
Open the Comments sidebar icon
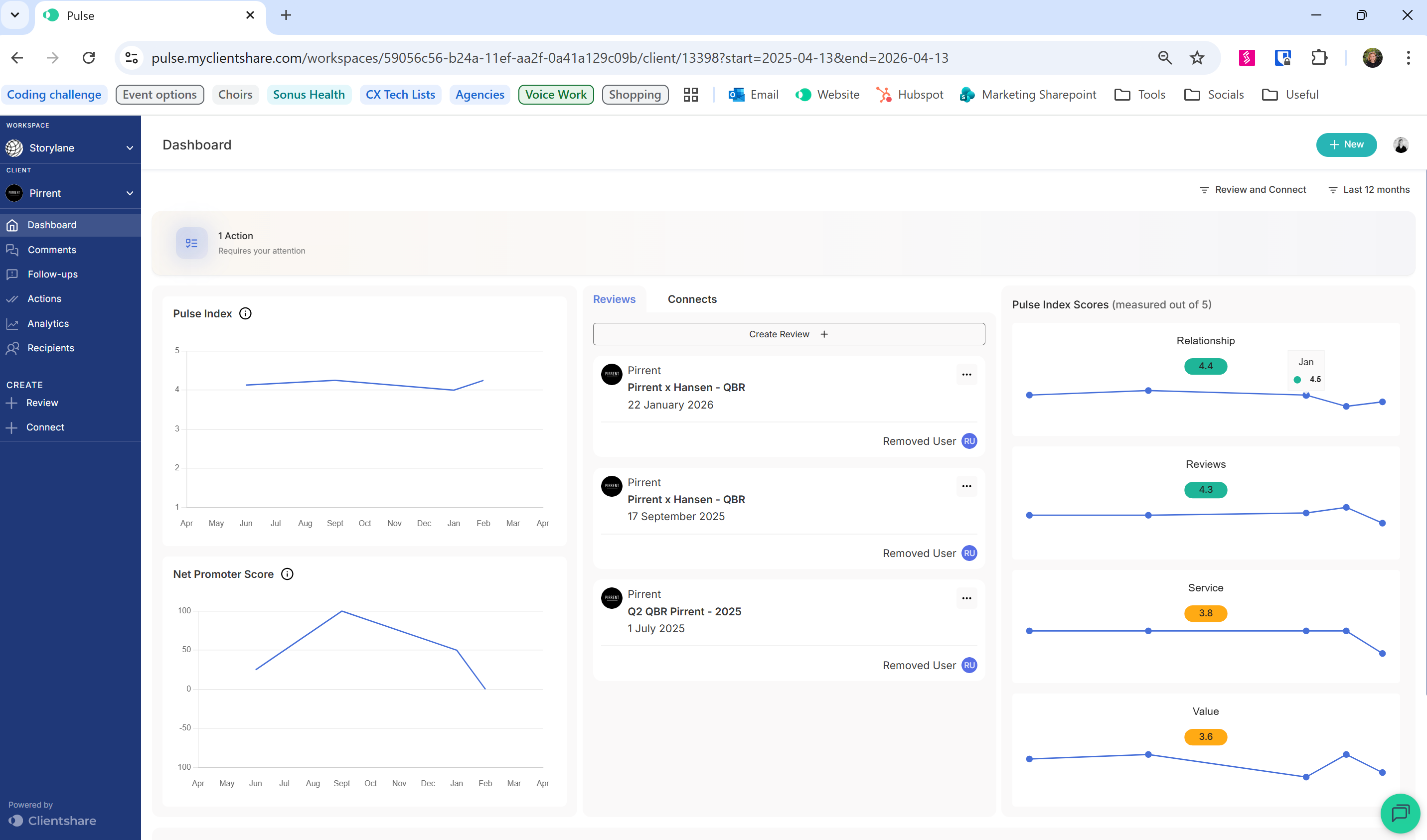(x=12, y=250)
